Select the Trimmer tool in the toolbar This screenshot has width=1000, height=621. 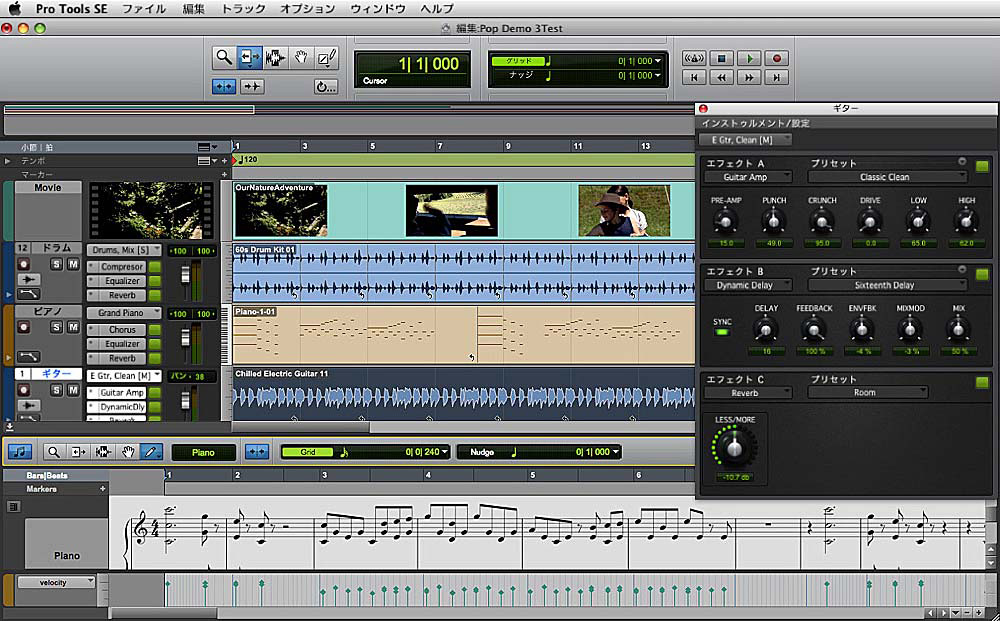[250, 57]
